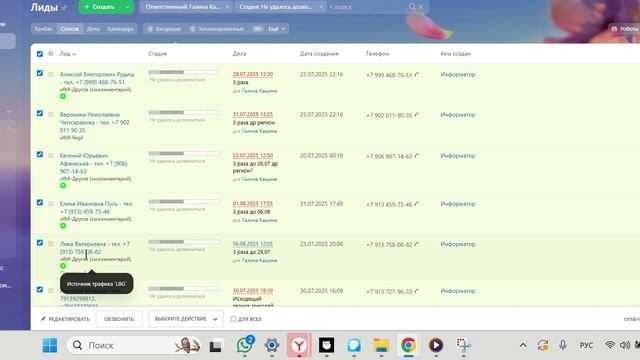This screenshot has height=360, width=640.
Task: Uncheck the checkbox of the 30.07.2025 16:09 row
Action: 40,289
